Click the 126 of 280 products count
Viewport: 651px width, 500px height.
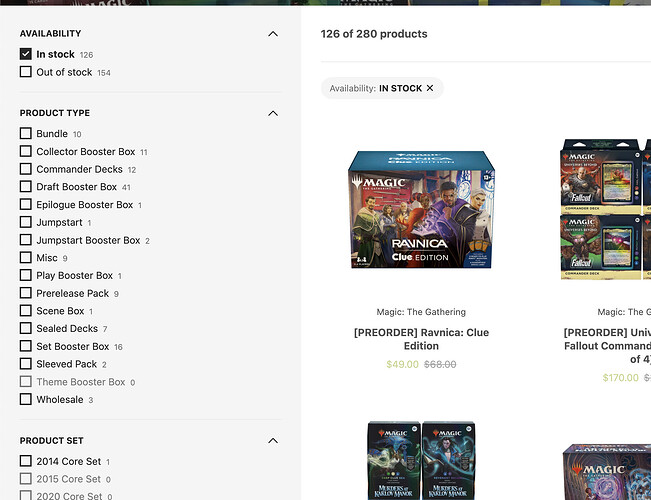click(x=374, y=34)
